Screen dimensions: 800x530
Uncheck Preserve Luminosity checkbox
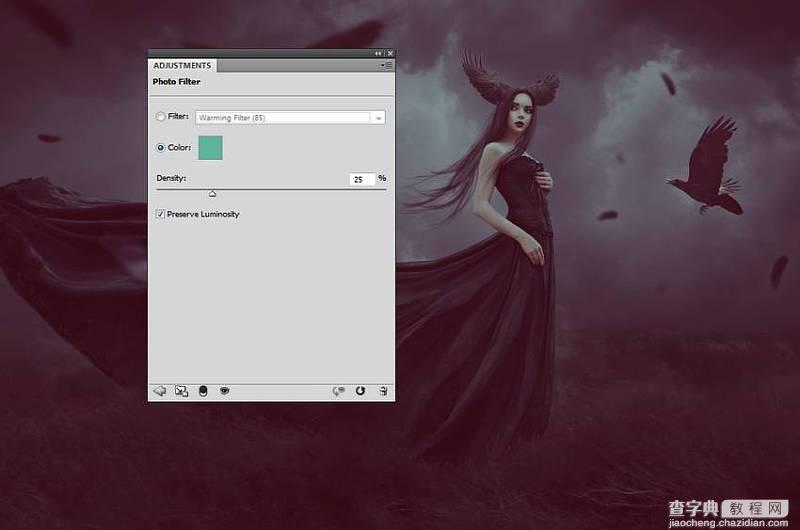[161, 214]
